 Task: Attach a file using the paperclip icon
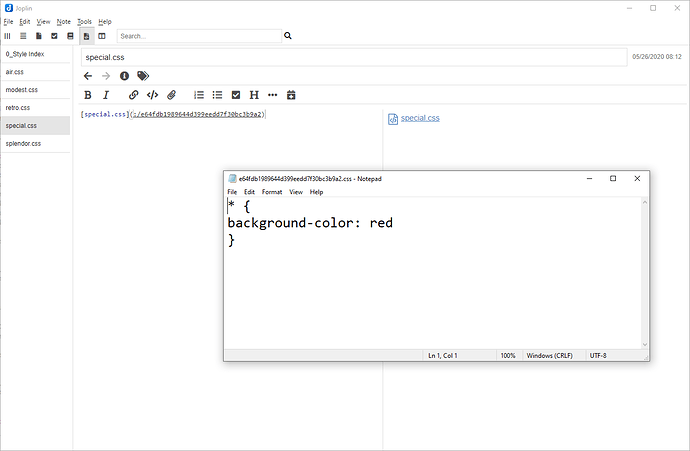click(171, 95)
